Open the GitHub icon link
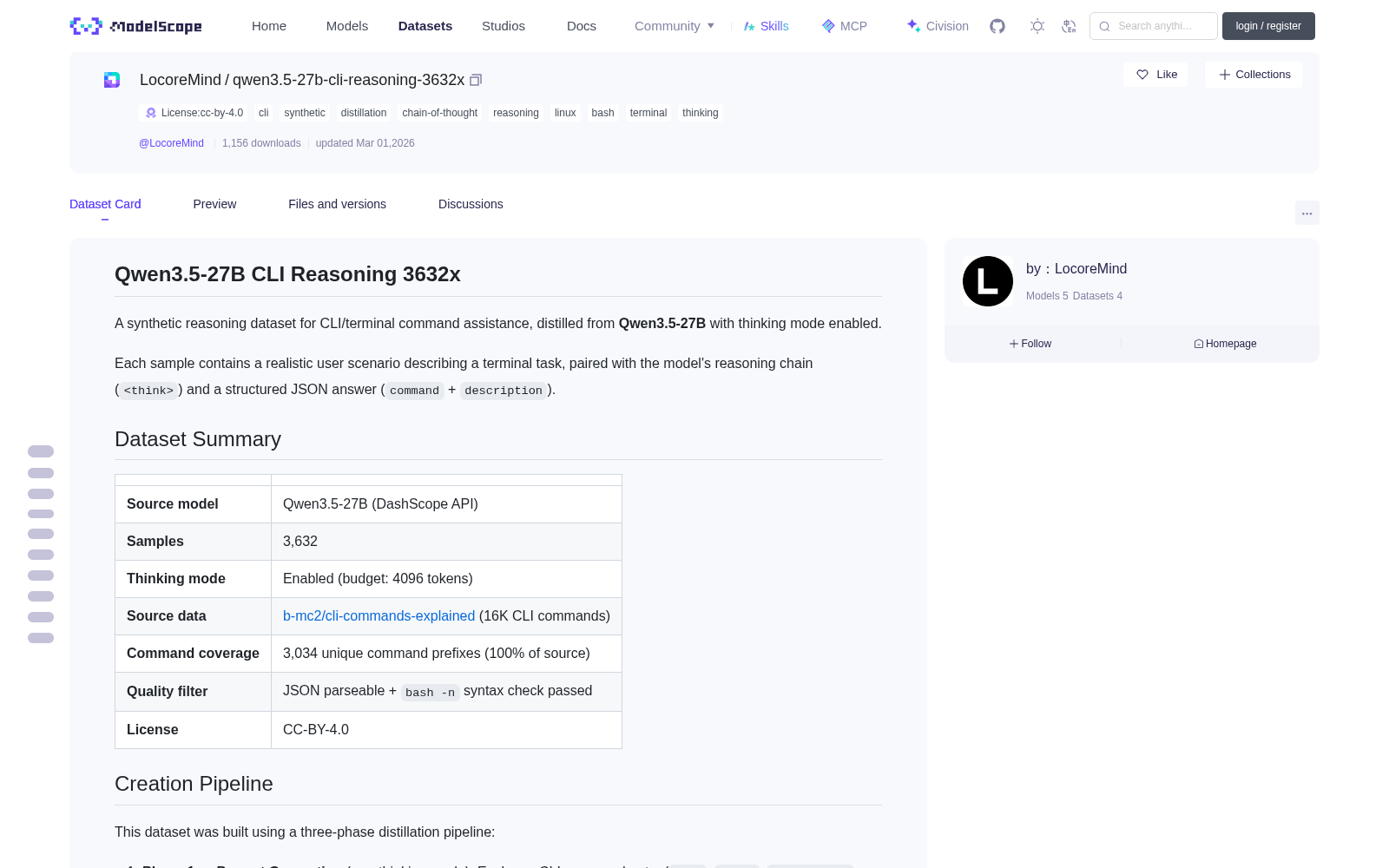Viewport: 1389px width, 868px height. [x=997, y=26]
